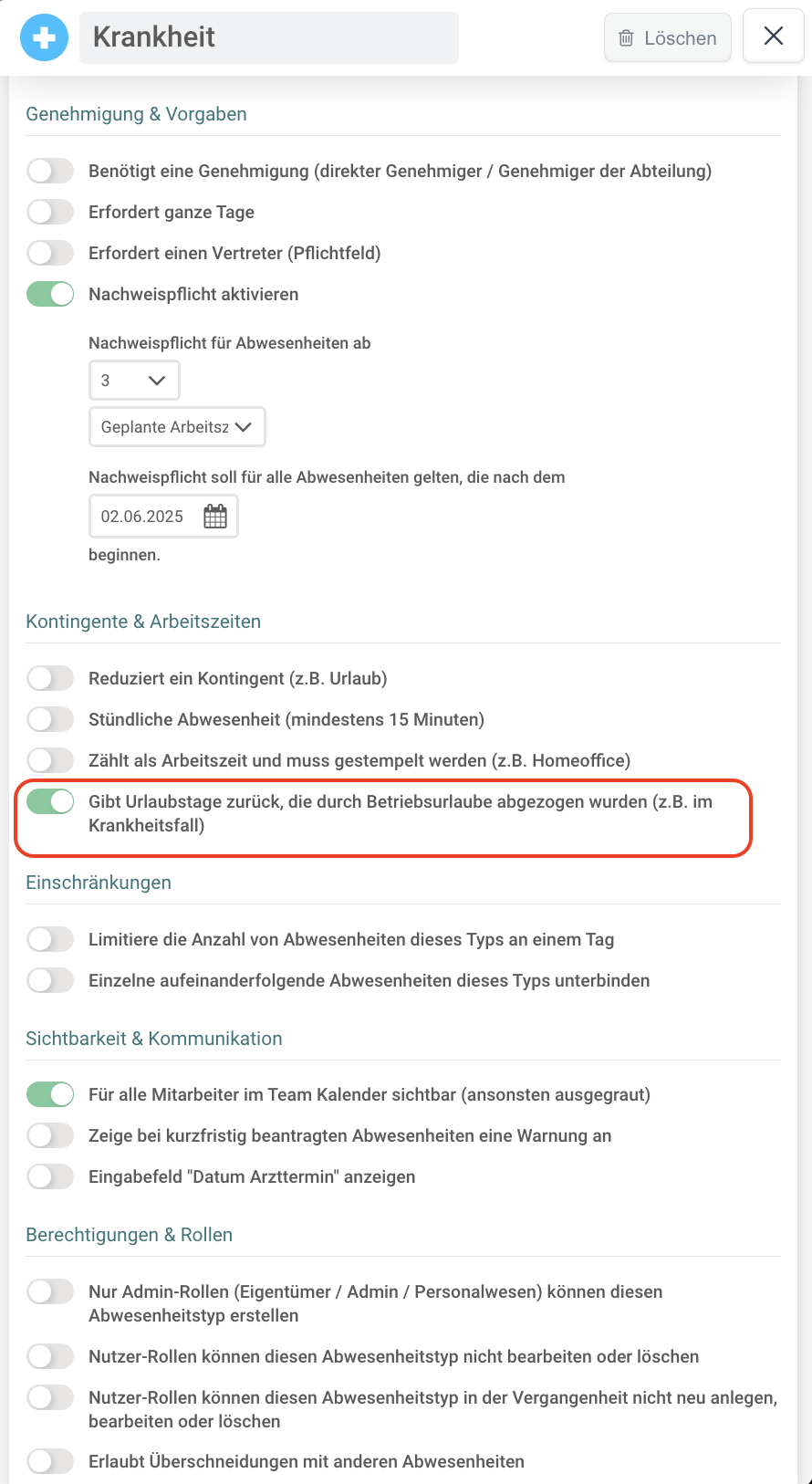Enable Limitiere die Anzahl von Abwesenheiten

(x=50, y=939)
